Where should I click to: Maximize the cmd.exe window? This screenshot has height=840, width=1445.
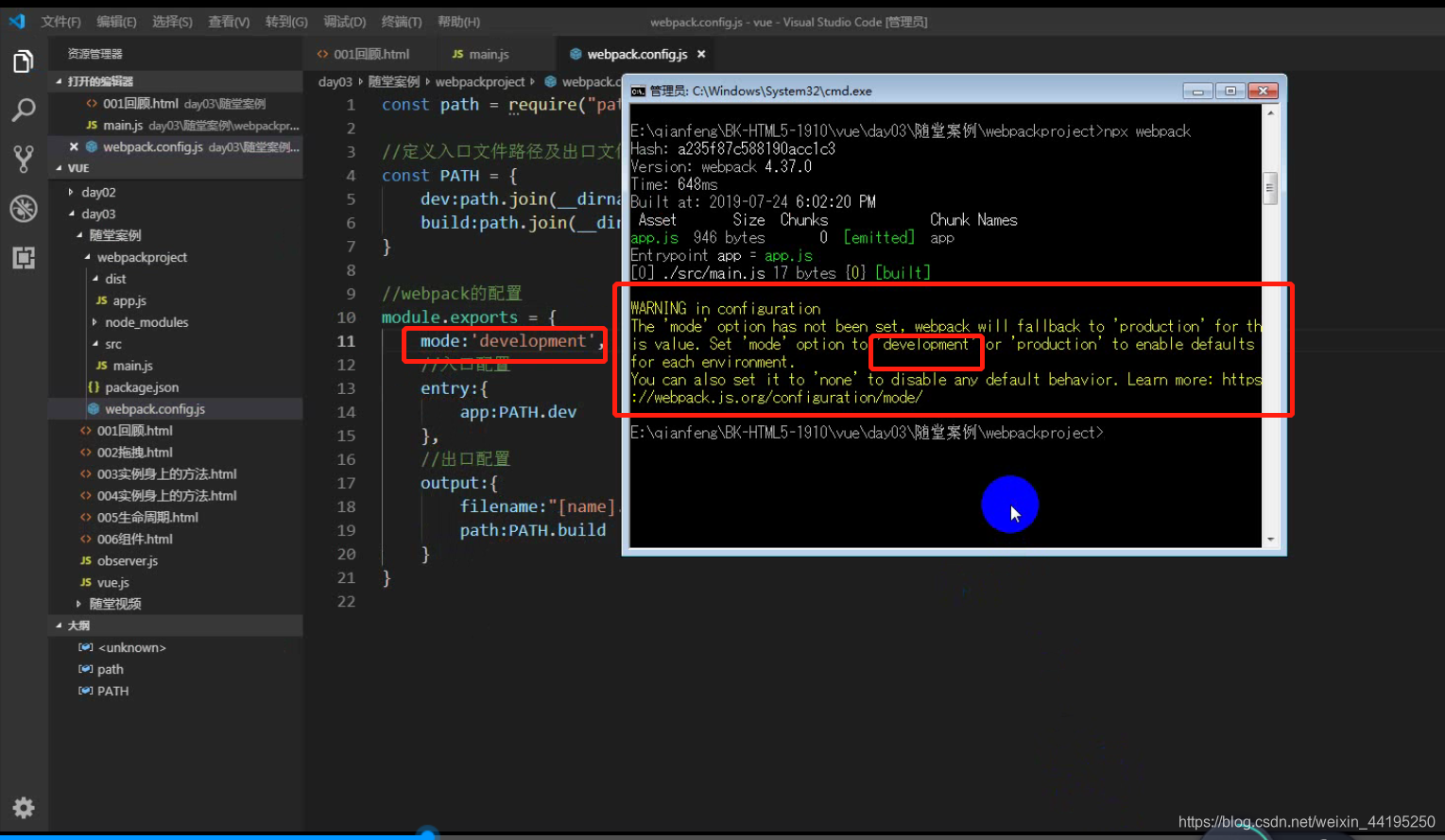[x=1230, y=91]
